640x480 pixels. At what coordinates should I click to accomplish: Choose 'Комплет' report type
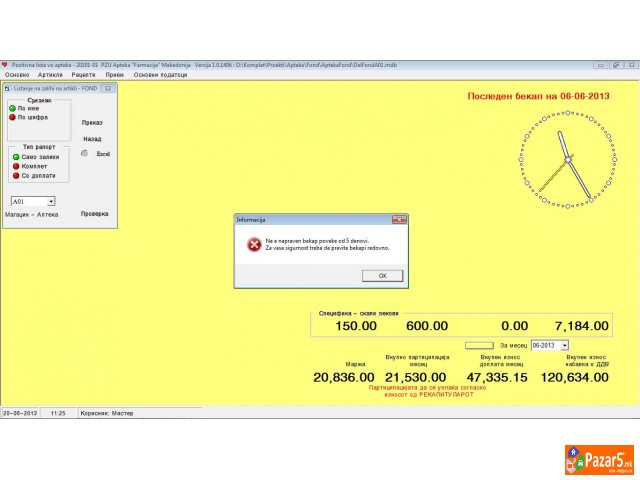point(16,166)
